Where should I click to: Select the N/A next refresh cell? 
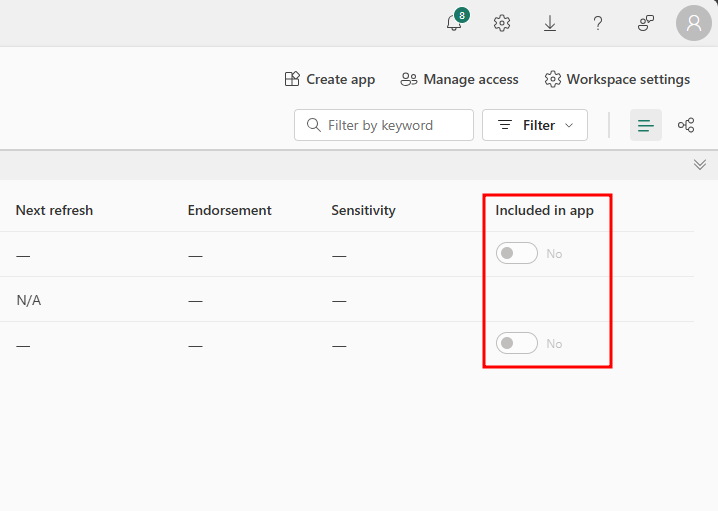click(29, 300)
